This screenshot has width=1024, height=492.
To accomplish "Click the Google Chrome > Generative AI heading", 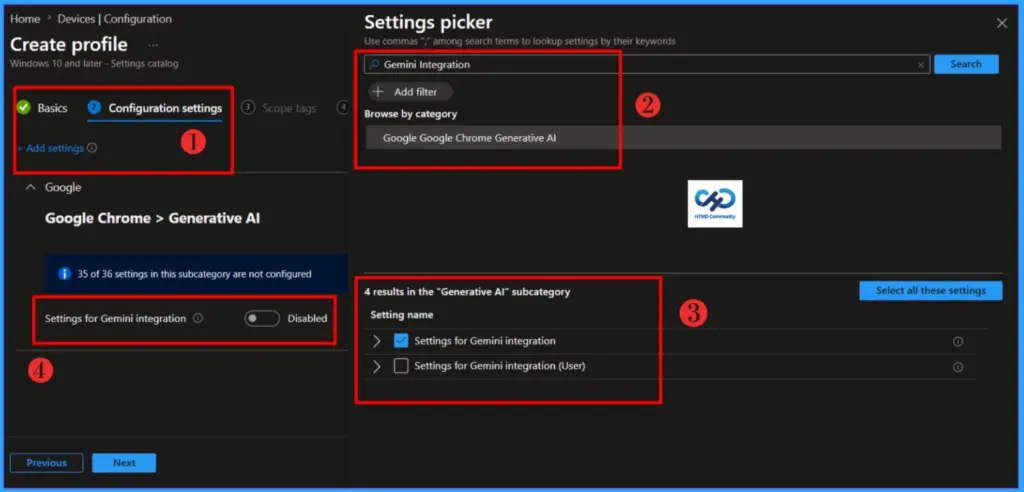I will point(152,218).
